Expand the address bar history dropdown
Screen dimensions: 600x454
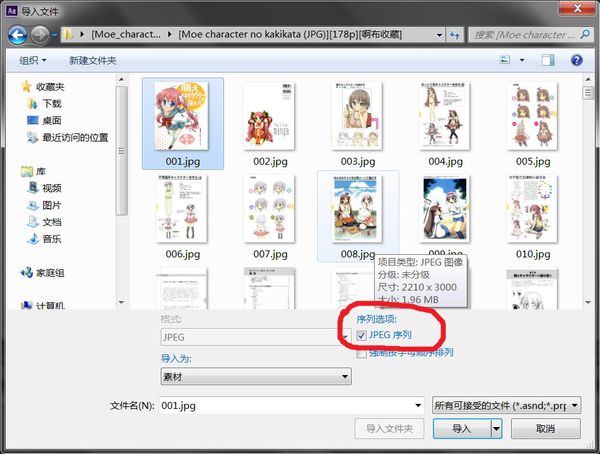[x=439, y=35]
